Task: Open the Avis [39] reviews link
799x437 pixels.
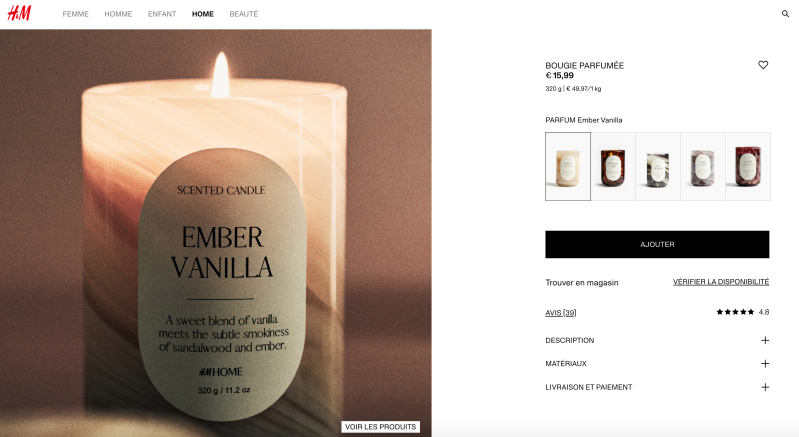Action: click(561, 313)
